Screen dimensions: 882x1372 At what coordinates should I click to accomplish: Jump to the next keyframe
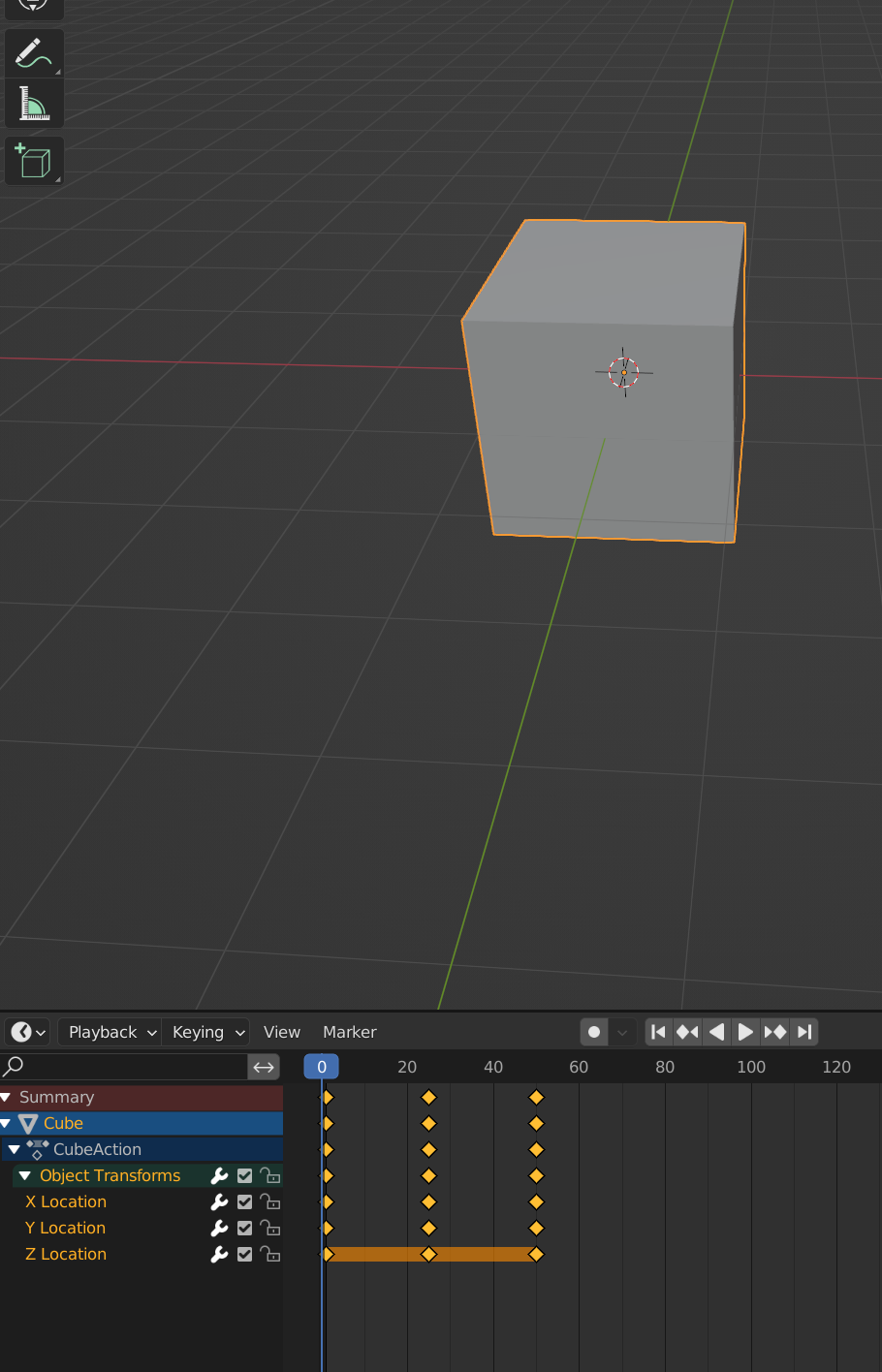point(774,1032)
